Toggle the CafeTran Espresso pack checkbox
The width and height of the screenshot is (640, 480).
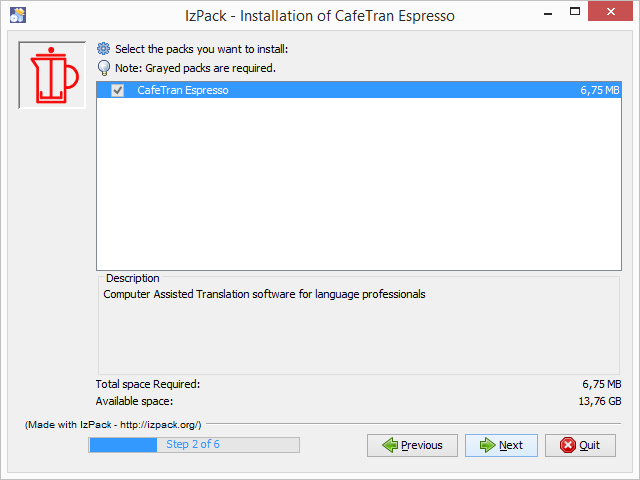tap(118, 90)
